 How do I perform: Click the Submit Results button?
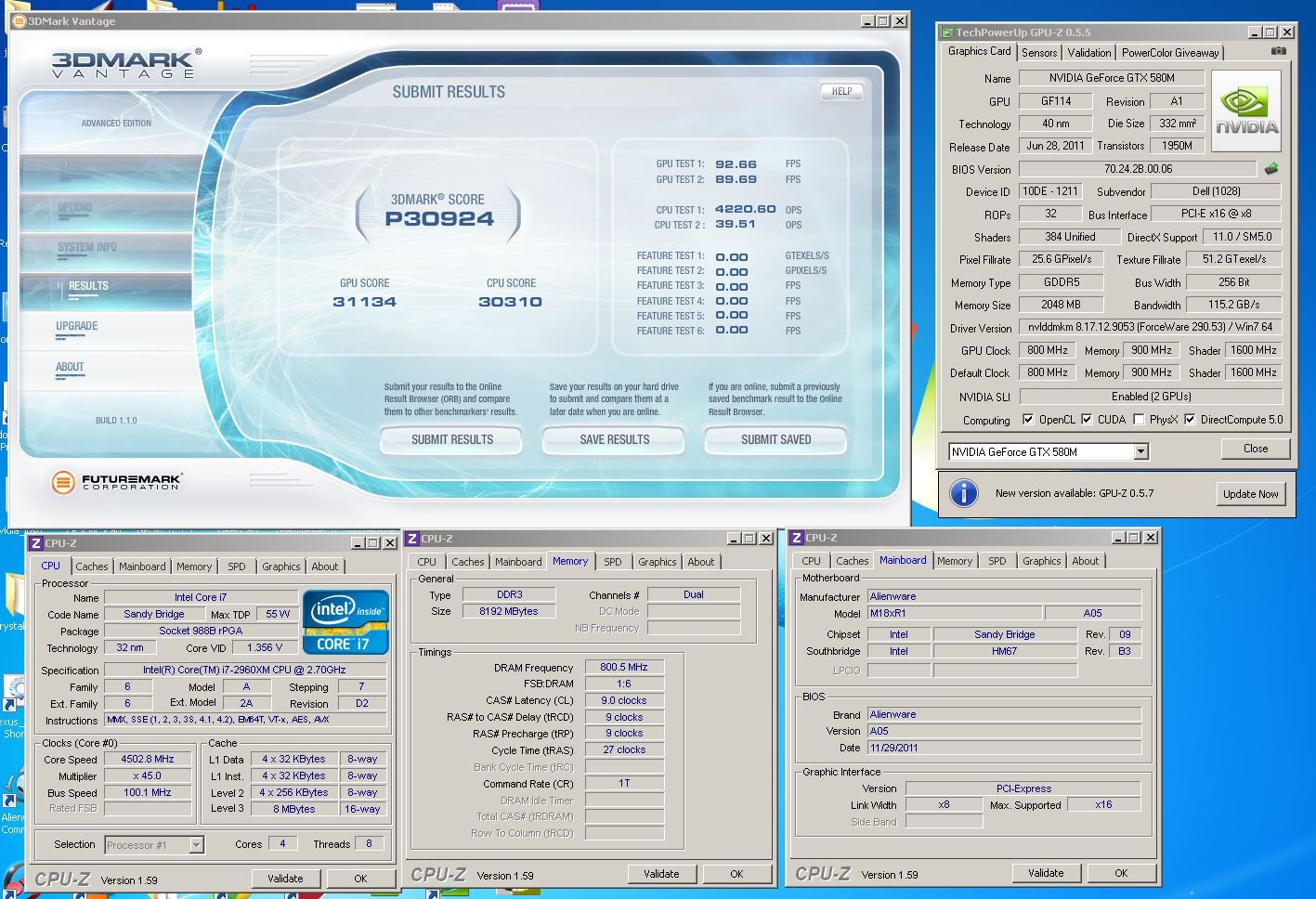(452, 439)
